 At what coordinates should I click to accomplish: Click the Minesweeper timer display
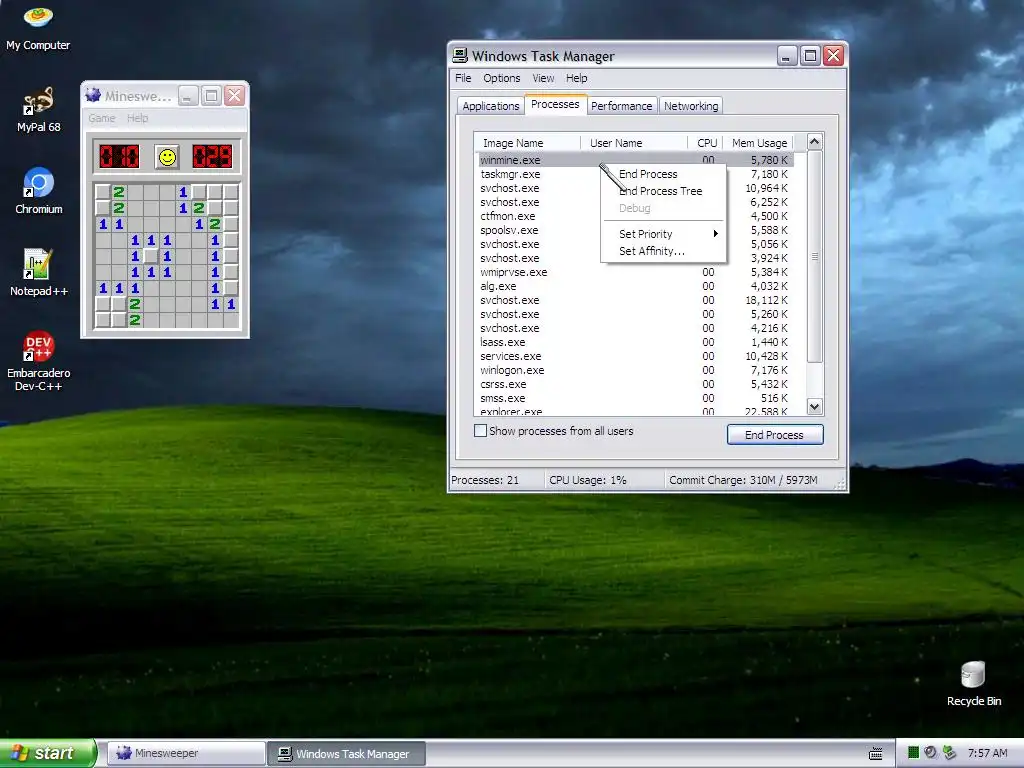[212, 157]
